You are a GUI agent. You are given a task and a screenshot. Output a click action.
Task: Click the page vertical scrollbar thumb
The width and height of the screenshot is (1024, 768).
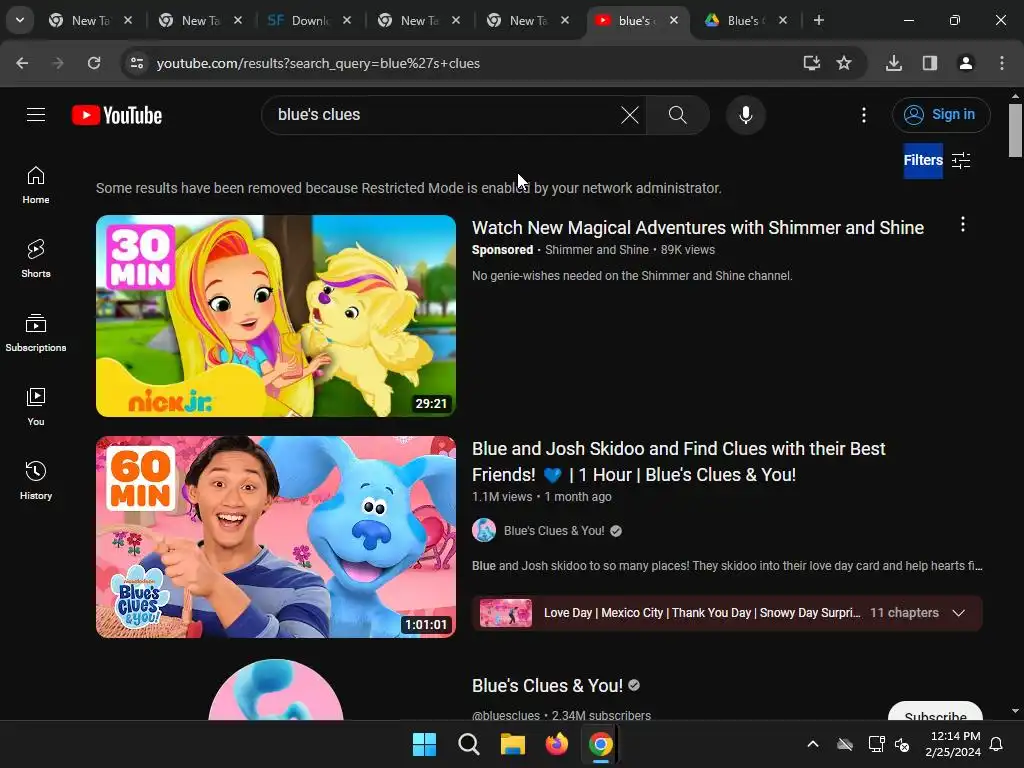click(x=1015, y=131)
